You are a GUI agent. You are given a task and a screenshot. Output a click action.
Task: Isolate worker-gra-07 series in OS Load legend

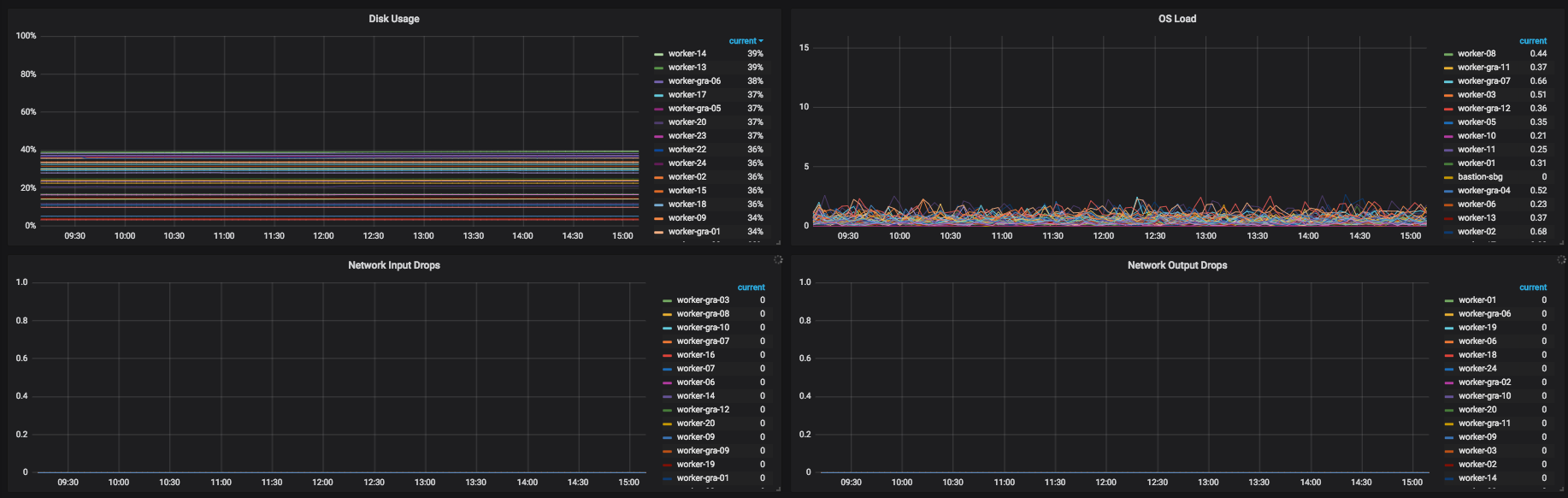click(1484, 81)
